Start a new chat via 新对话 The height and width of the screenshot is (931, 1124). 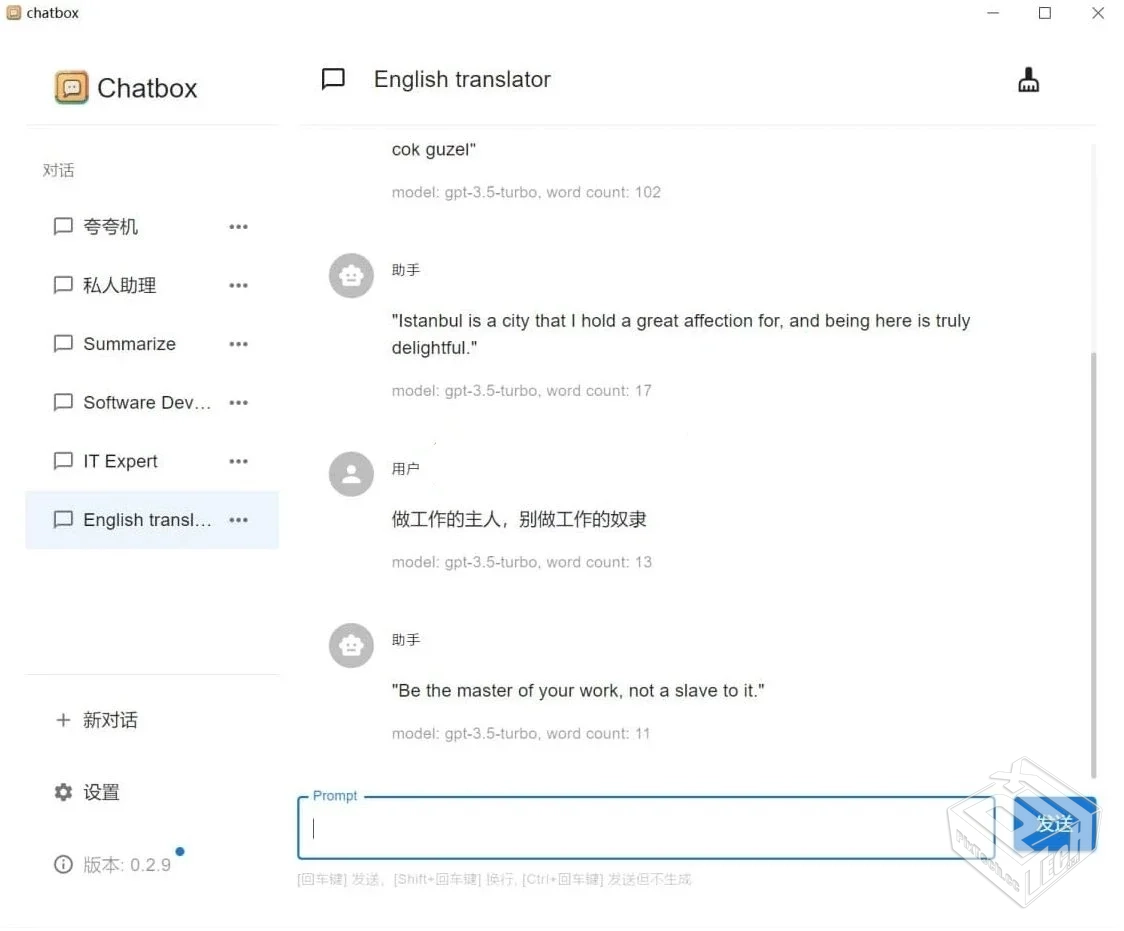108,719
